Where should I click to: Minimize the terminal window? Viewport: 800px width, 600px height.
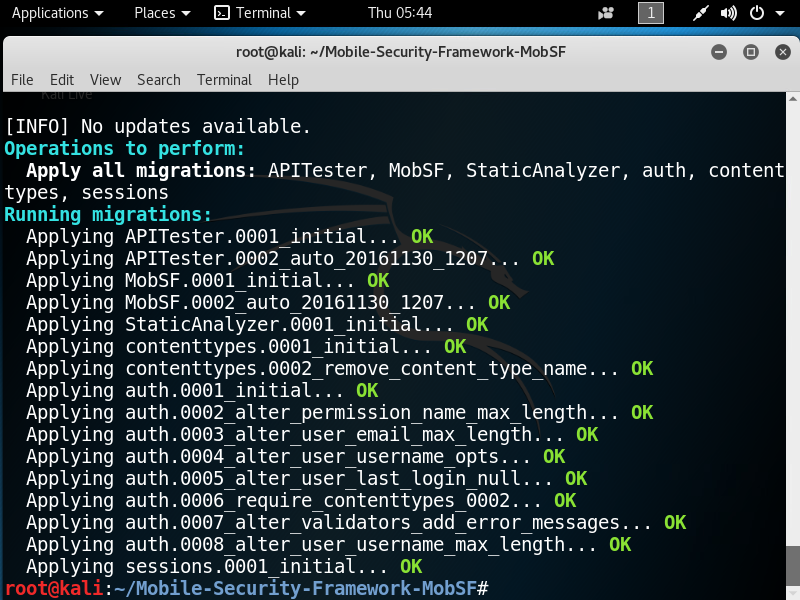coord(719,52)
